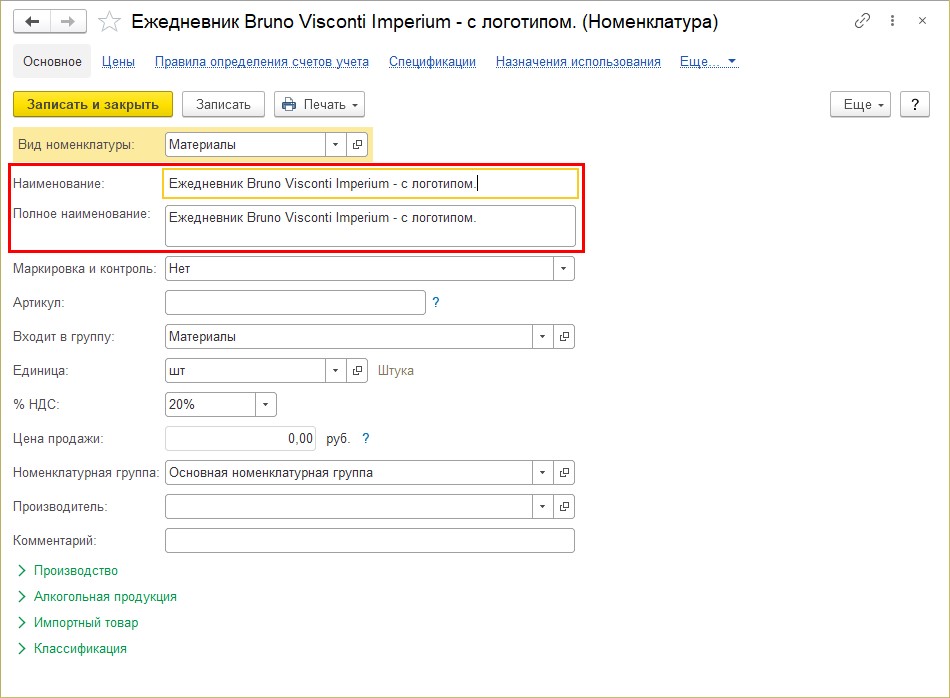Close the Номенклатура form
Screen dimensions: 950x698
(922, 21)
